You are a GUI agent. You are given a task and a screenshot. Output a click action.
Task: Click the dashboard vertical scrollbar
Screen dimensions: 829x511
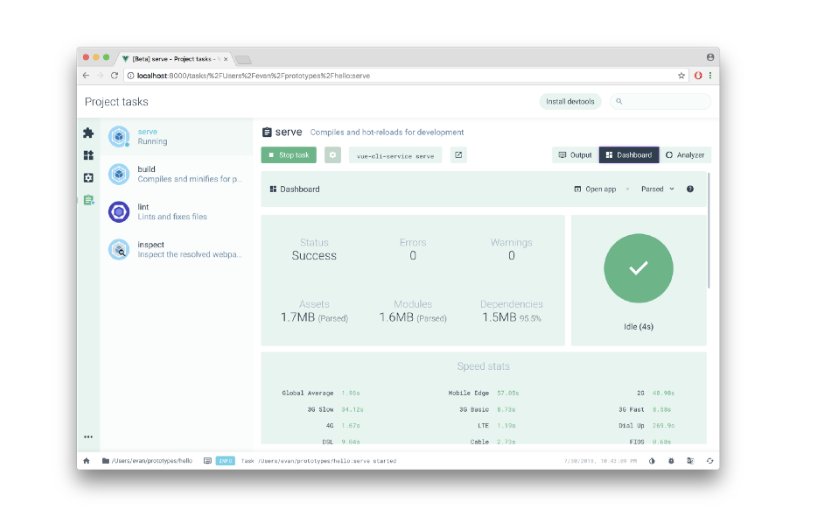[708, 230]
